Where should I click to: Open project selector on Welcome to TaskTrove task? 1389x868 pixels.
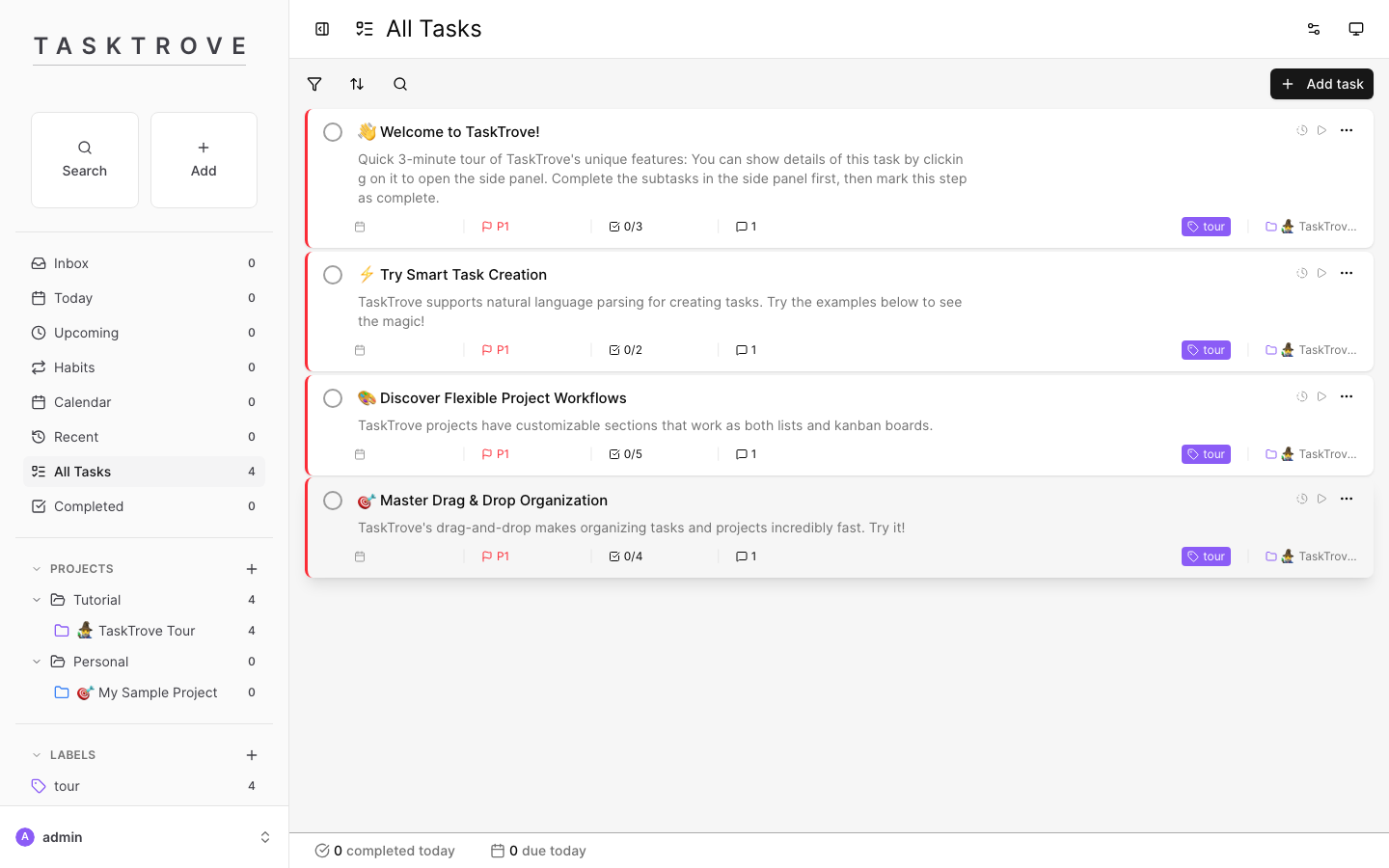1311,227
